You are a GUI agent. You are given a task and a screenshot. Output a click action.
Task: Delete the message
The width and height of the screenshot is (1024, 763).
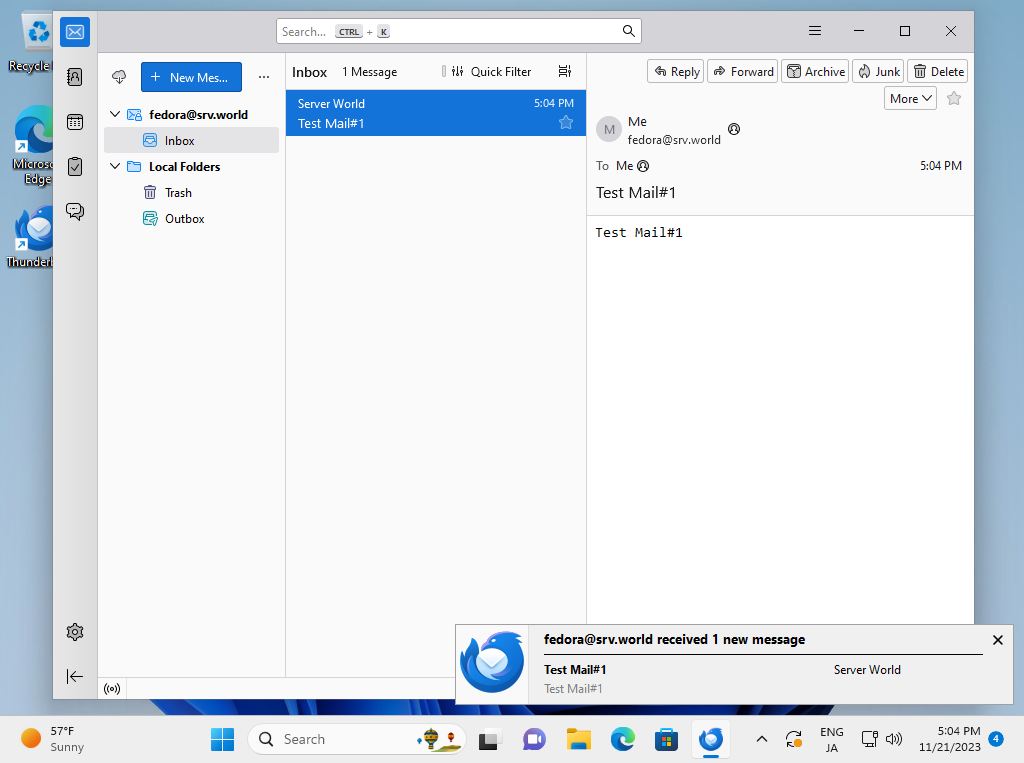click(x=938, y=71)
